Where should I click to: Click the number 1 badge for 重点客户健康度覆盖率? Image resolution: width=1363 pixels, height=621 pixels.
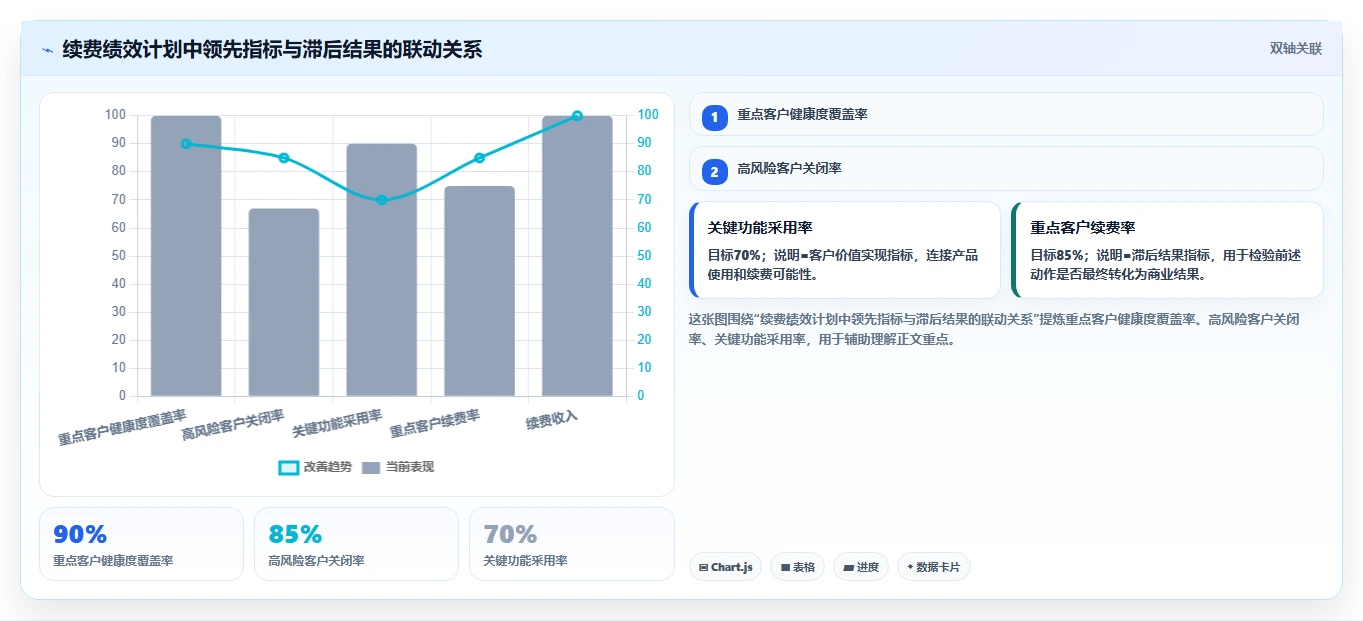(x=714, y=118)
